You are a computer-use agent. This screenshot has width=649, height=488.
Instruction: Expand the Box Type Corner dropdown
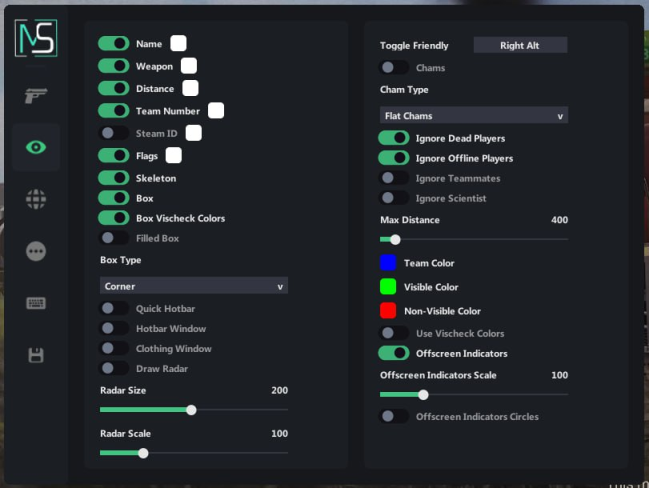(x=193, y=286)
